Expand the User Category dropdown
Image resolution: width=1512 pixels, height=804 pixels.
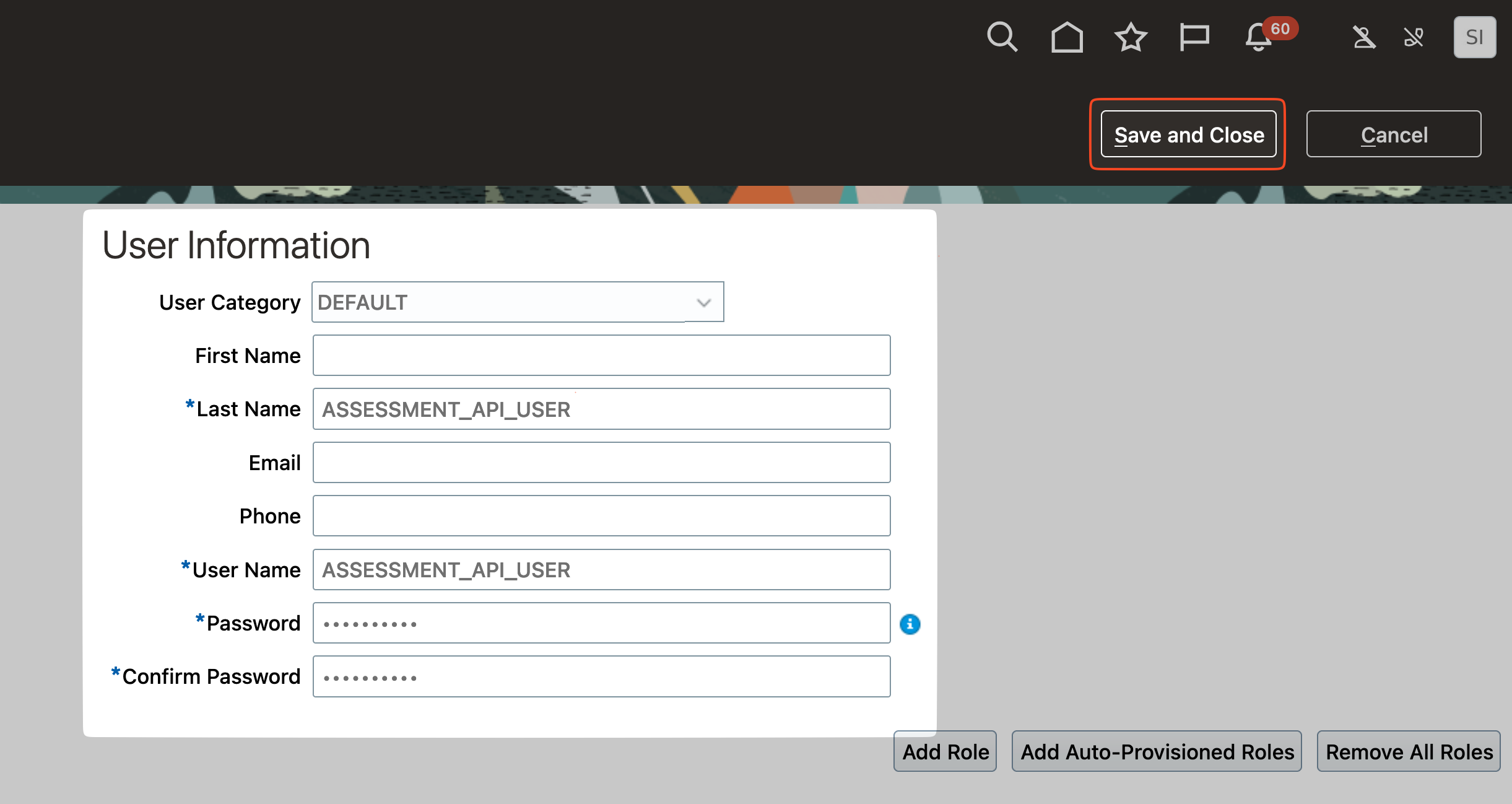502,302
